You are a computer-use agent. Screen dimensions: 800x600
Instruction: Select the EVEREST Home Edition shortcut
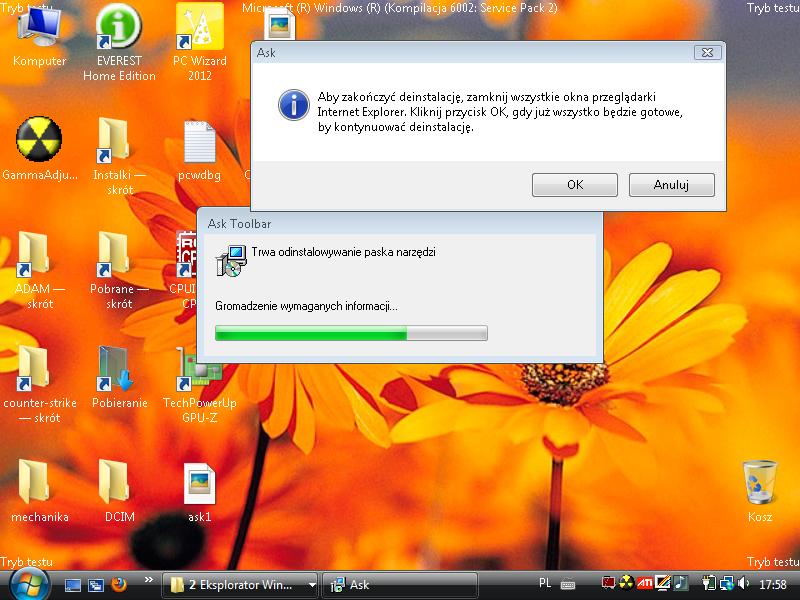pos(119,43)
